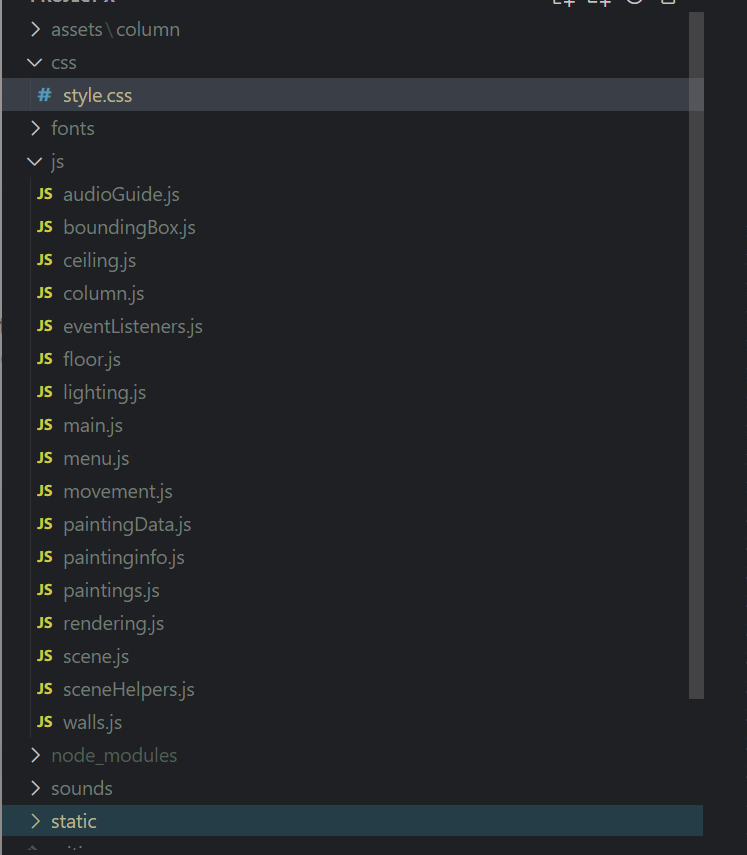Click the JS icon next to audioGuide.js
Viewport: 747px width, 855px height.
(x=45, y=193)
